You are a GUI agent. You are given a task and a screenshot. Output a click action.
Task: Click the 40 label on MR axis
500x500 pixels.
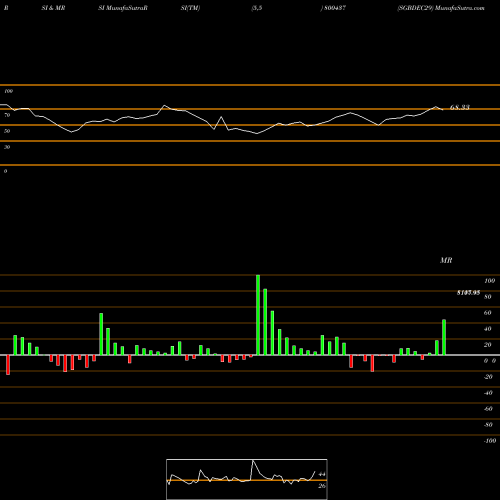point(488,329)
